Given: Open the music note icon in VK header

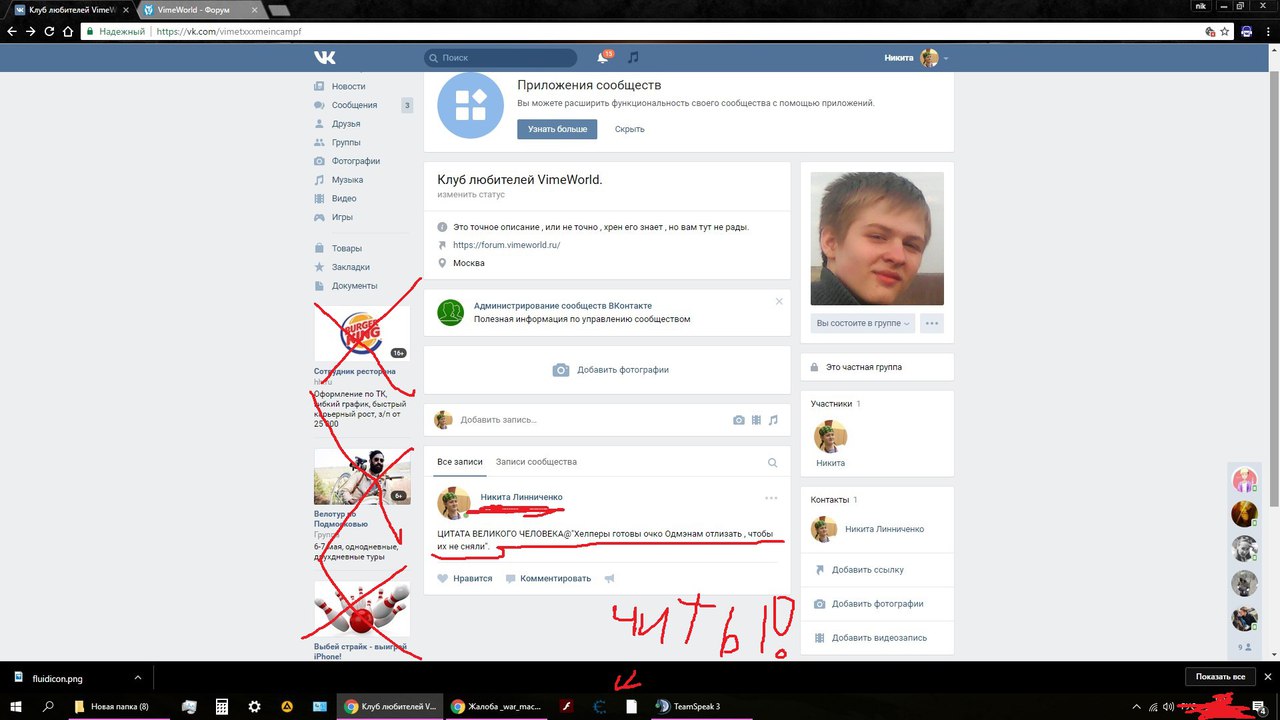Looking at the screenshot, I should [x=633, y=57].
